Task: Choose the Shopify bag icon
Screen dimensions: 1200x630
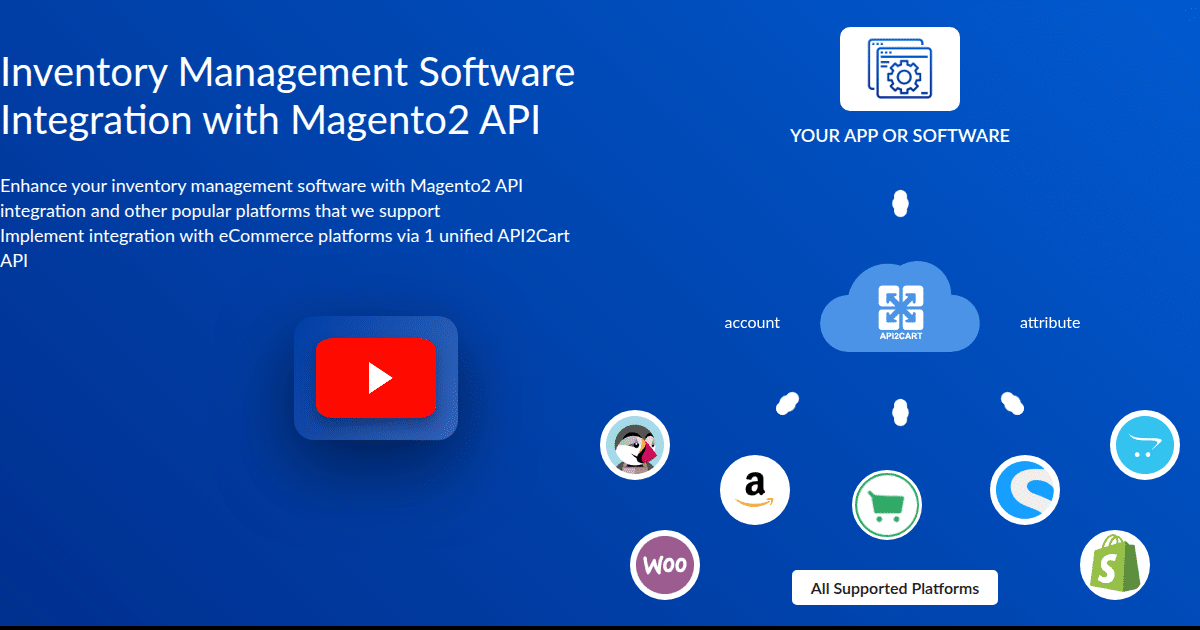Action: point(1115,565)
